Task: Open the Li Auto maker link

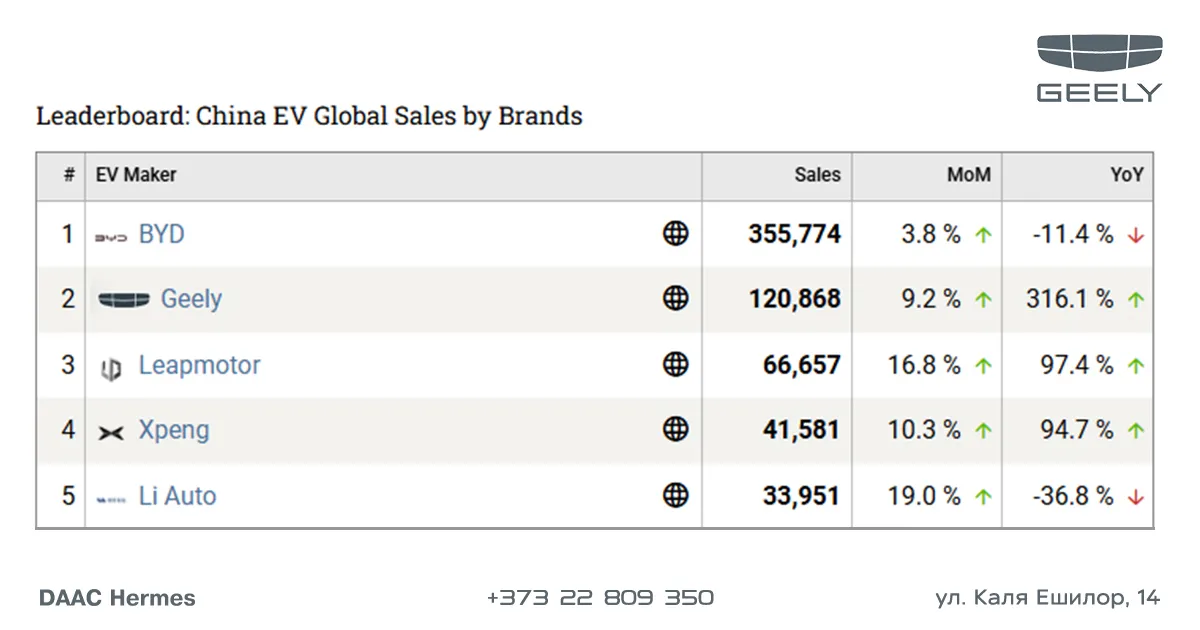Action: pyautogui.click(x=177, y=495)
